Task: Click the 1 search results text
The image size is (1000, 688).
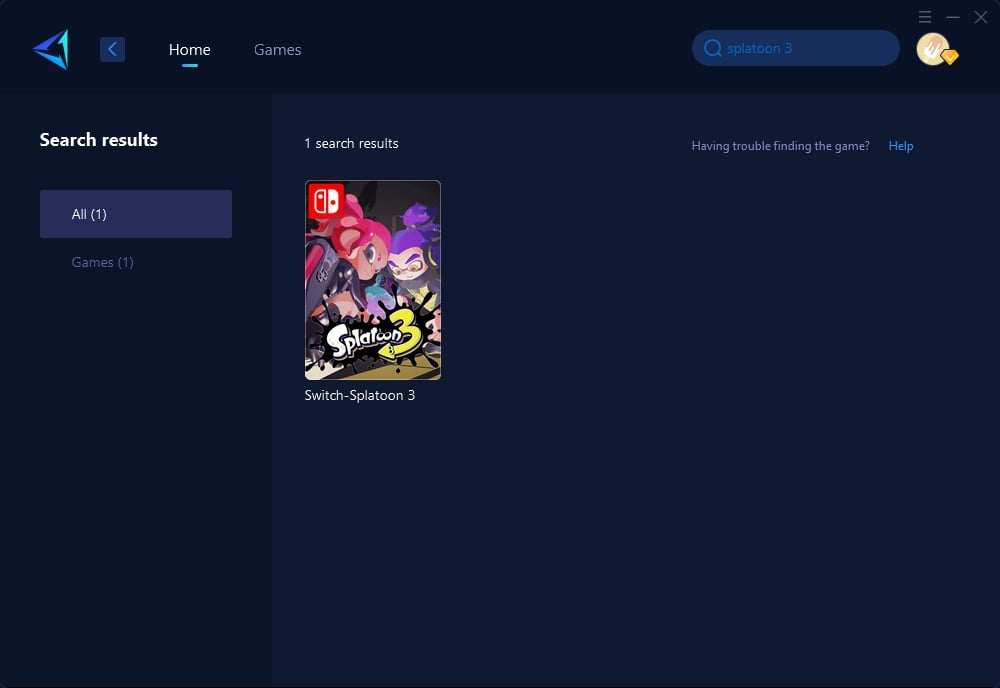Action: click(351, 143)
